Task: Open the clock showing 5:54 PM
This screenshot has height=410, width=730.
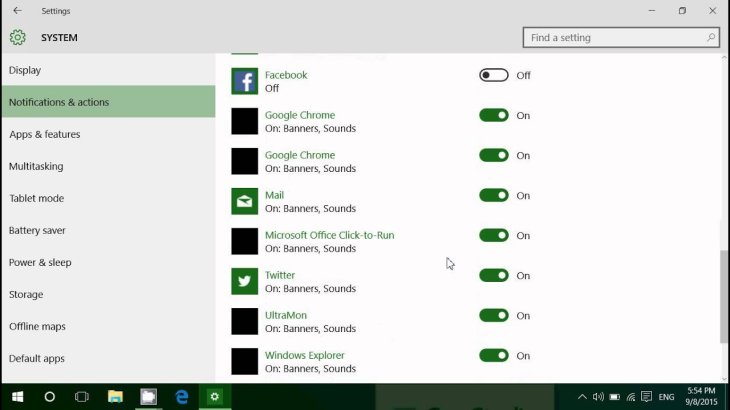Action: [701, 396]
